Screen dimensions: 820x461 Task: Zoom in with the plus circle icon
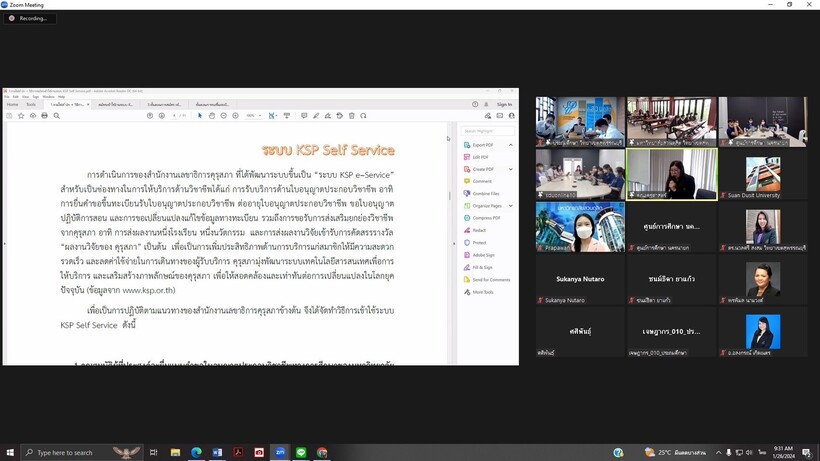pyautogui.click(x=235, y=116)
